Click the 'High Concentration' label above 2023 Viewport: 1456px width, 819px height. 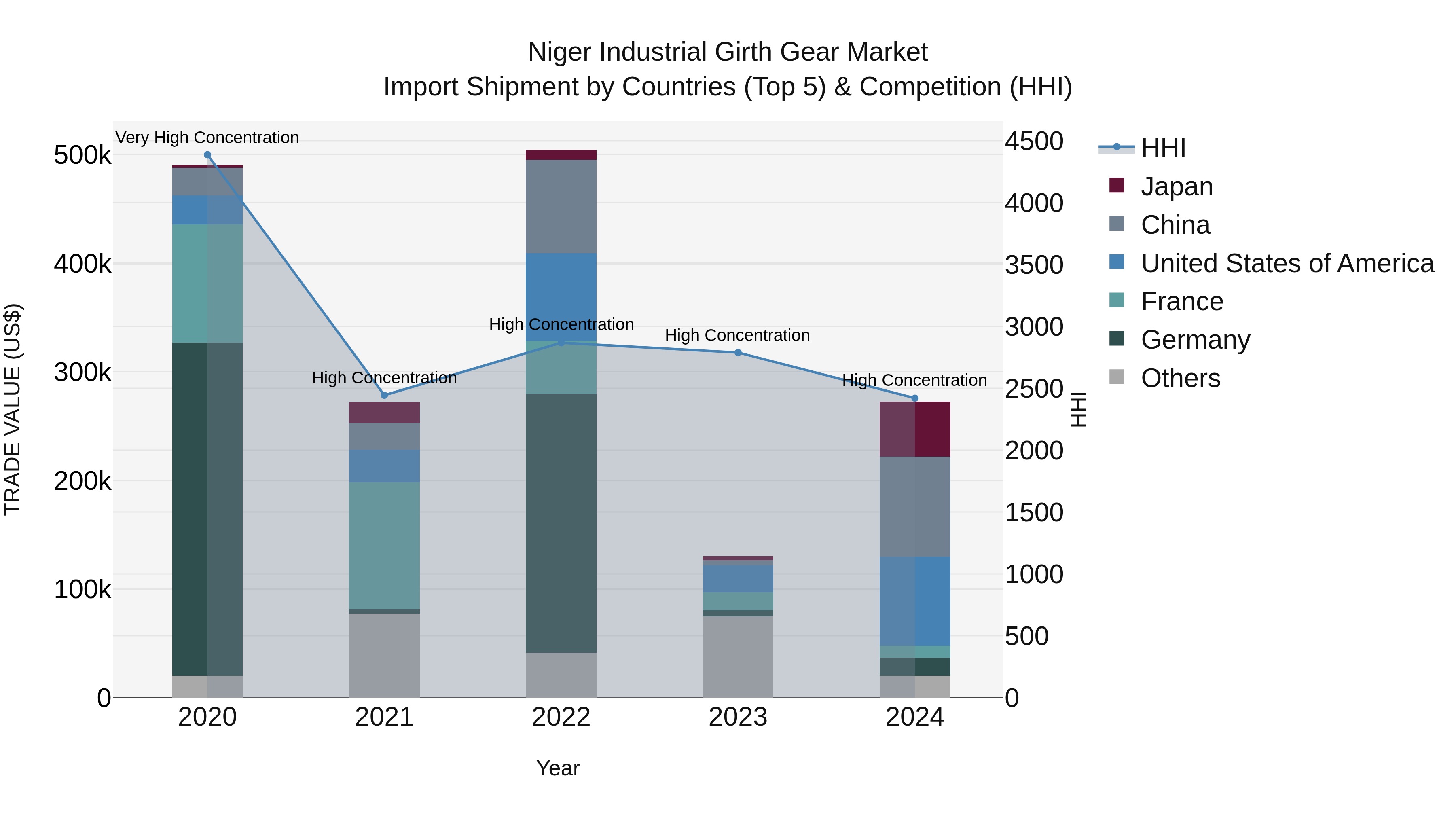click(x=738, y=335)
